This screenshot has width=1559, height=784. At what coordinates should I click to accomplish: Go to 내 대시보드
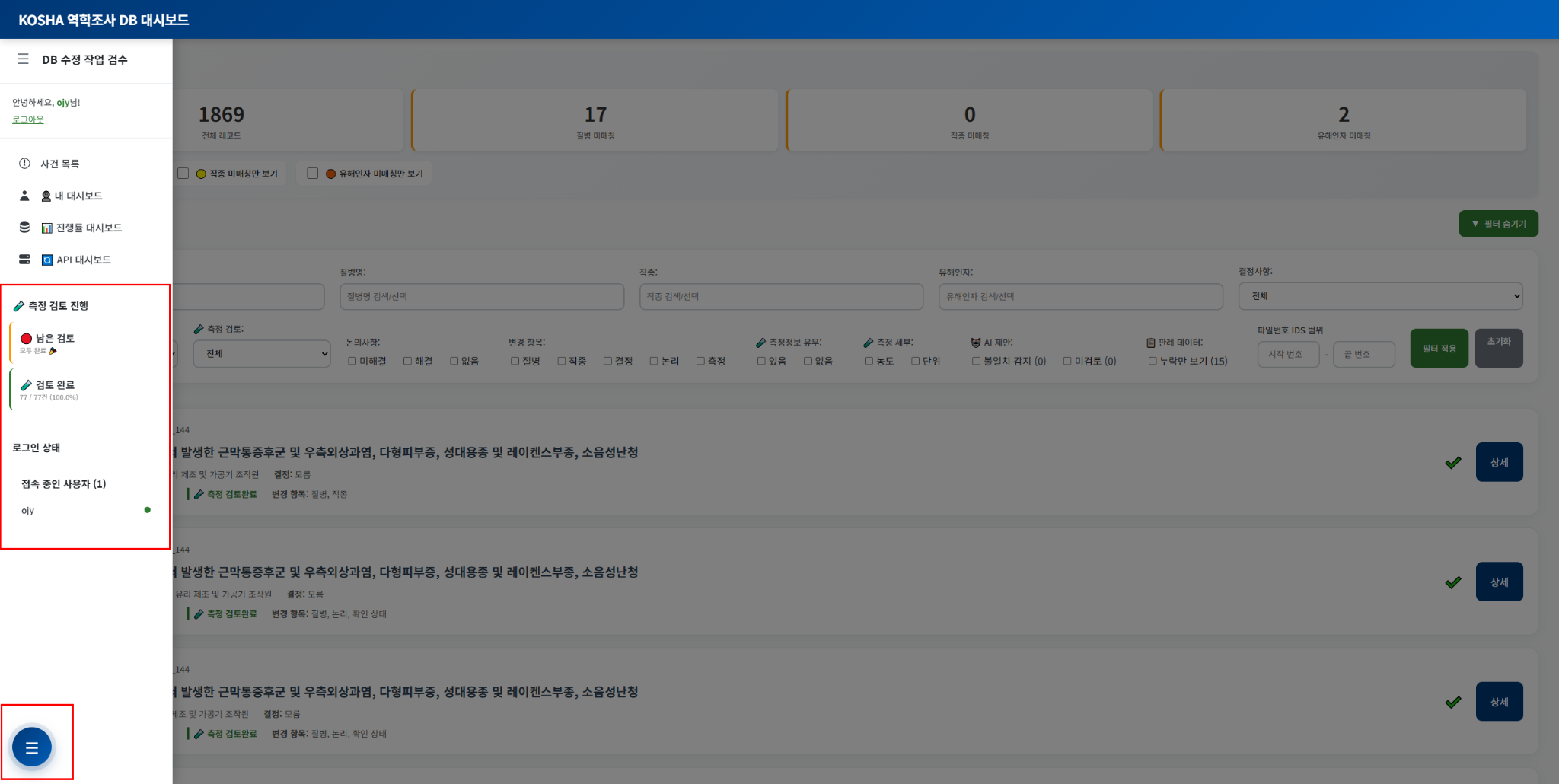coord(72,196)
